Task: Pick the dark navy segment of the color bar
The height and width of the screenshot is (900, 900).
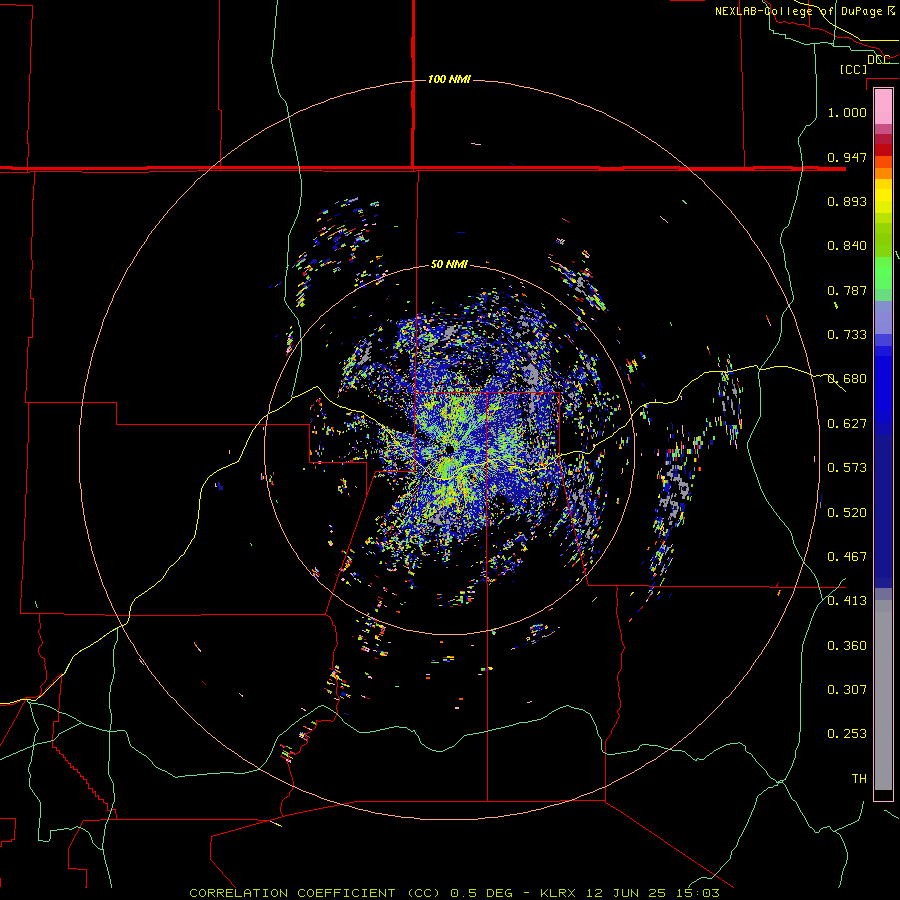Action: click(x=883, y=511)
